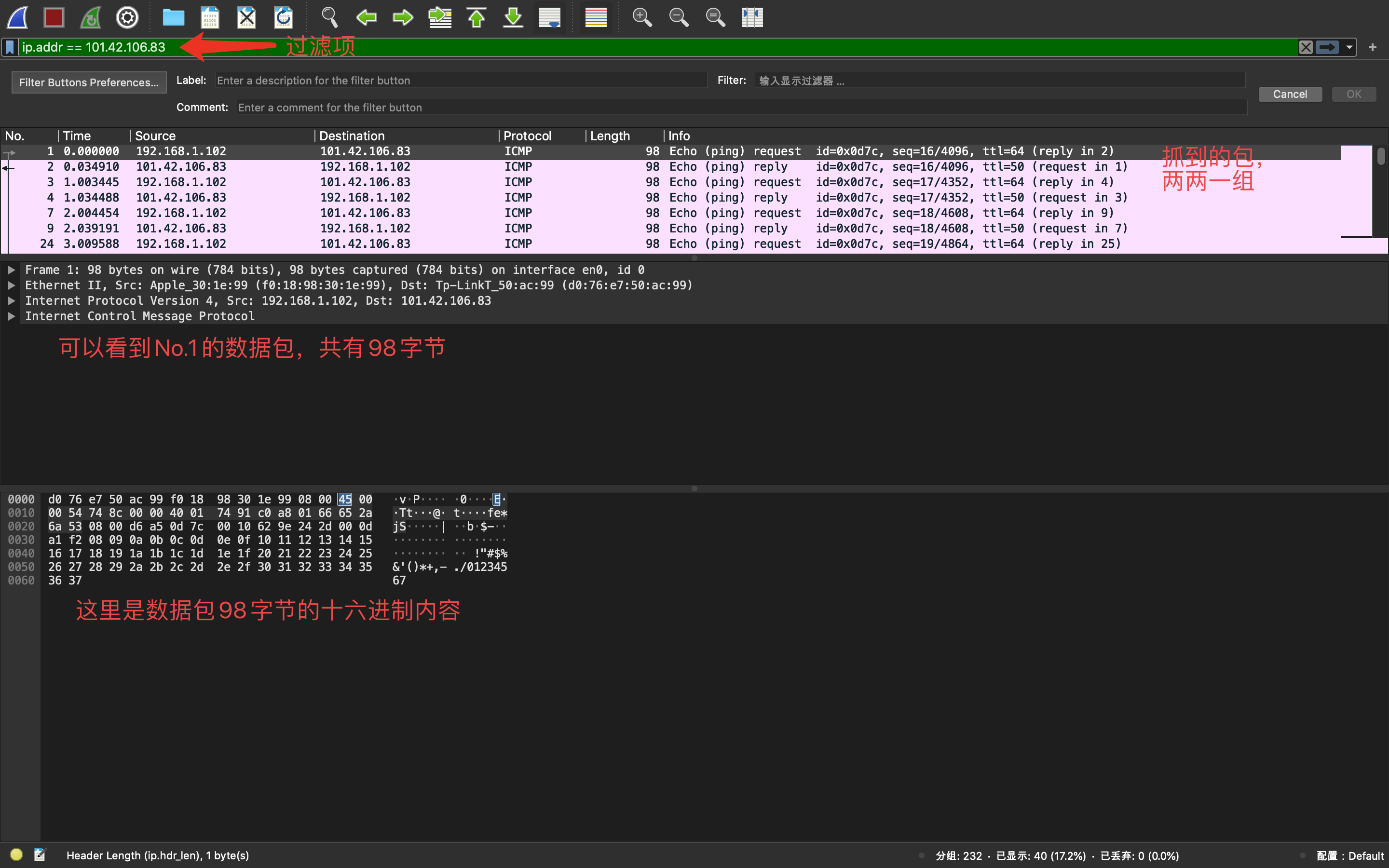Go to specified packet icon
Screen dimensions: 1389x868
click(x=440, y=17)
